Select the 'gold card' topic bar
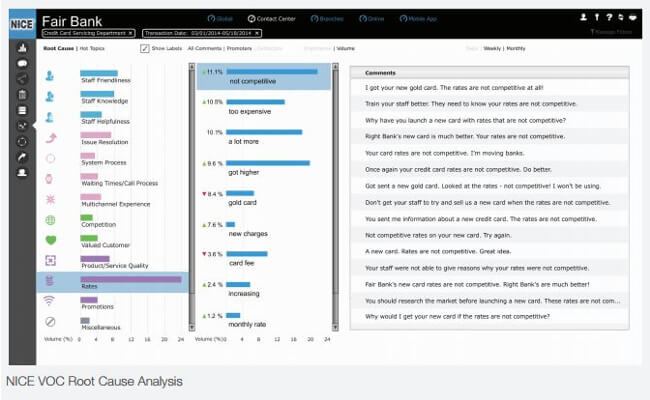This screenshot has width=650, height=400. 240,193
